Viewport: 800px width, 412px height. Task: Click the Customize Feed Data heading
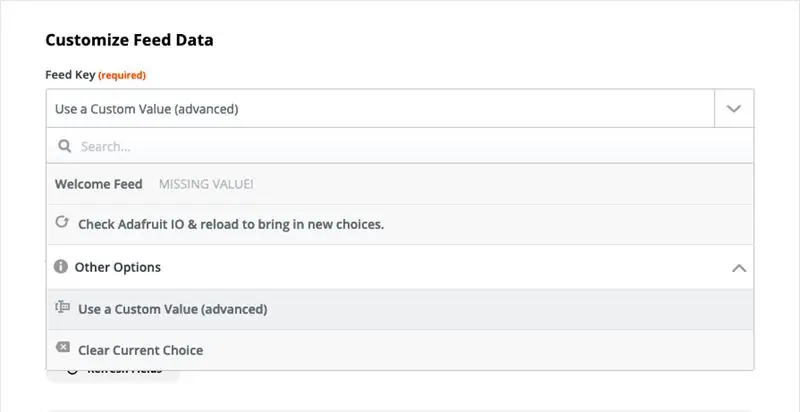[x=129, y=40]
